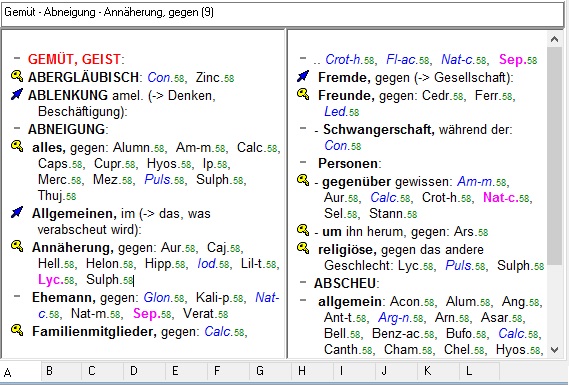This screenshot has width=569, height=385.
Task: Click the dash marker beside allgemein
Action: coord(303,300)
